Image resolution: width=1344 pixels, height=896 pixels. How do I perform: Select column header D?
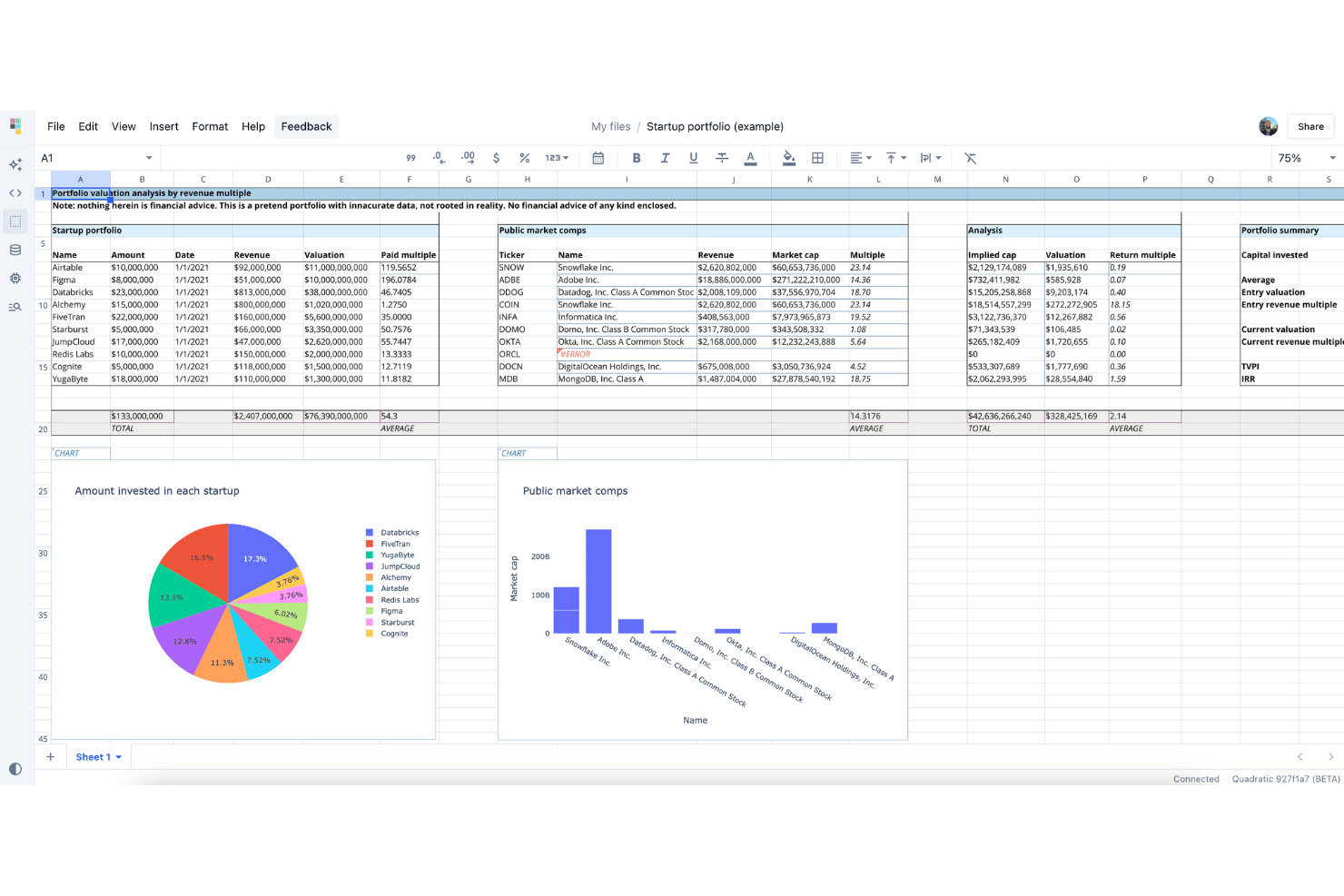tap(268, 179)
